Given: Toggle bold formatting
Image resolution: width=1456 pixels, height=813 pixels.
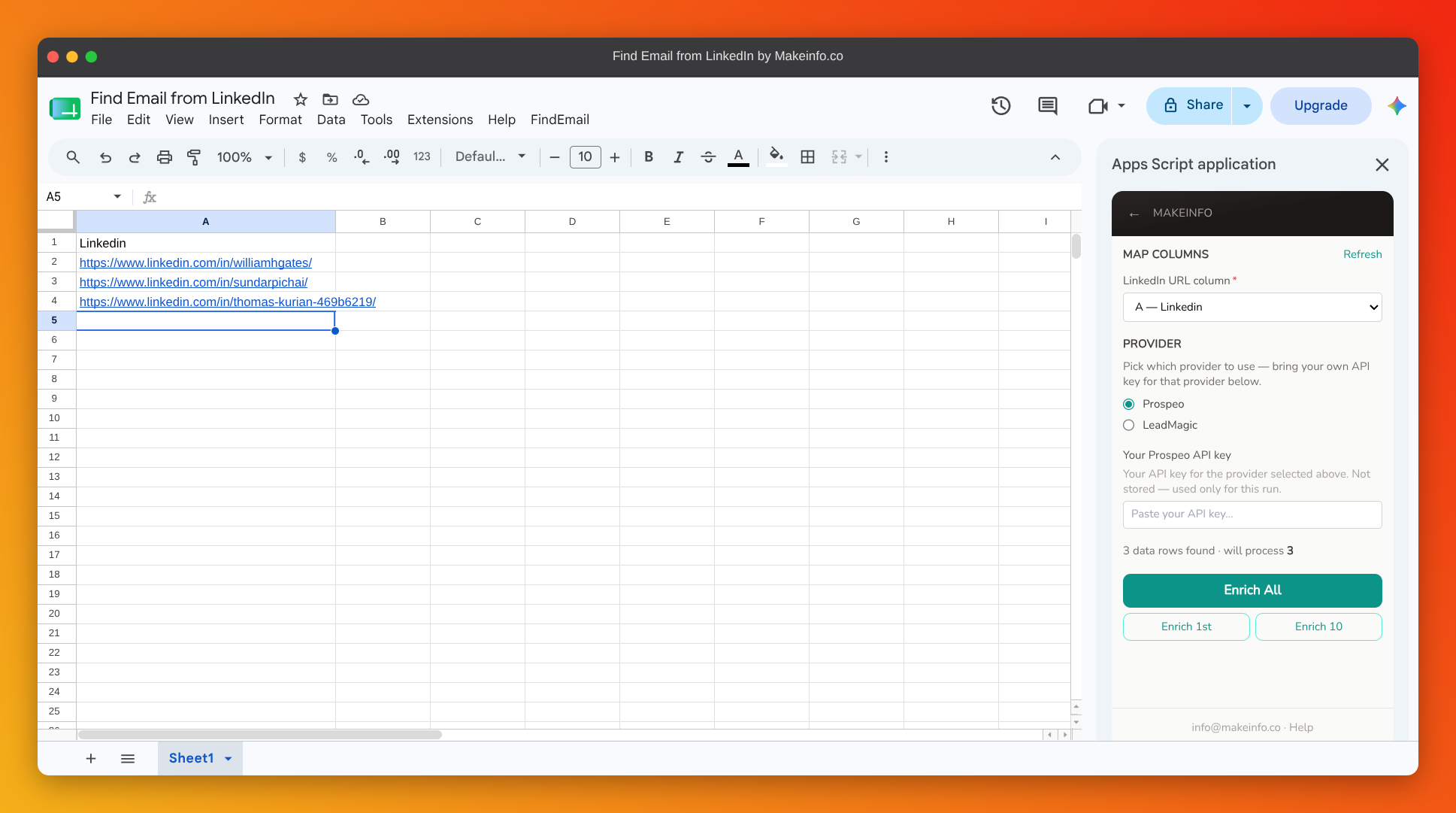Looking at the screenshot, I should (649, 157).
